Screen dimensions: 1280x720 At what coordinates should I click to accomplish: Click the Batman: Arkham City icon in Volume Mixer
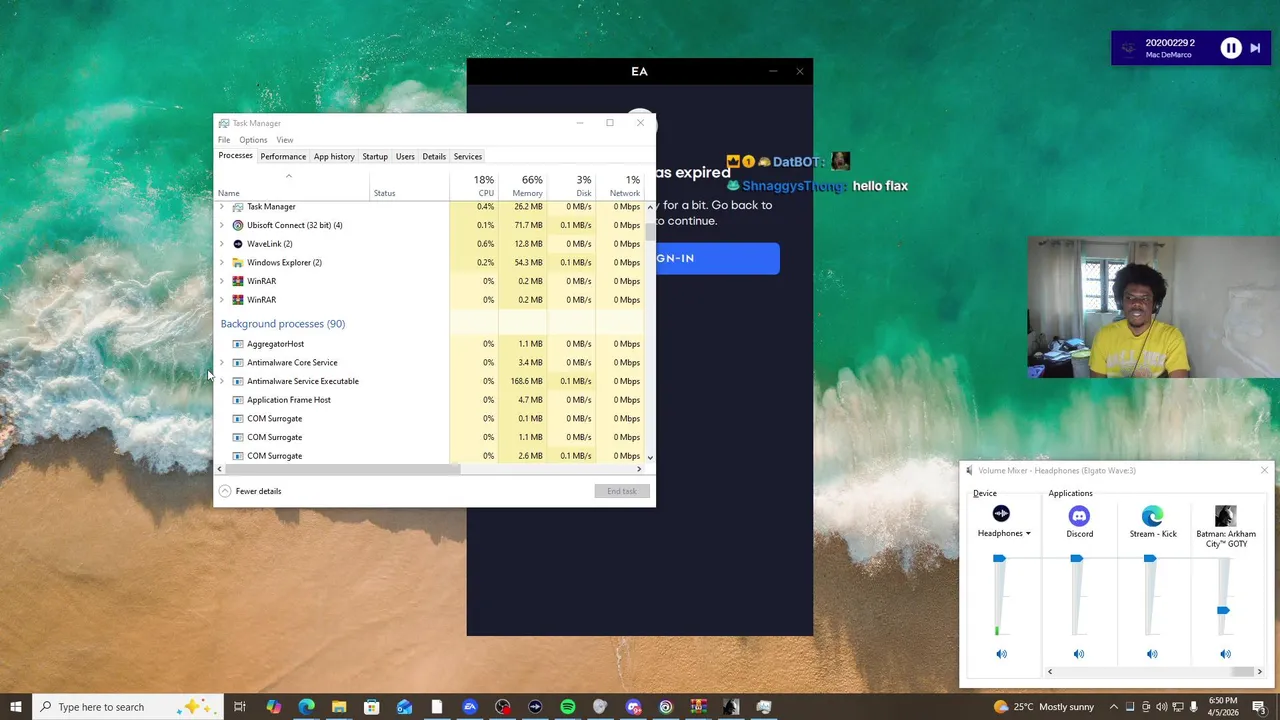[x=1225, y=516]
